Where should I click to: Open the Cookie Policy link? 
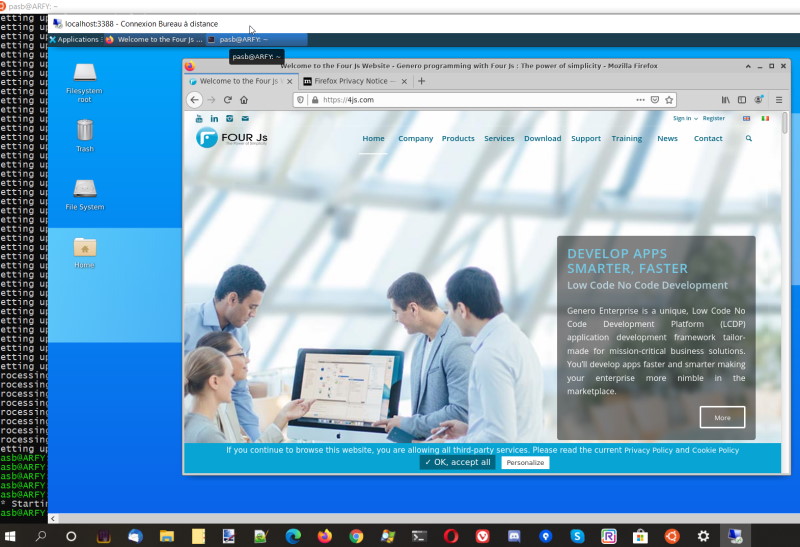[715, 451]
